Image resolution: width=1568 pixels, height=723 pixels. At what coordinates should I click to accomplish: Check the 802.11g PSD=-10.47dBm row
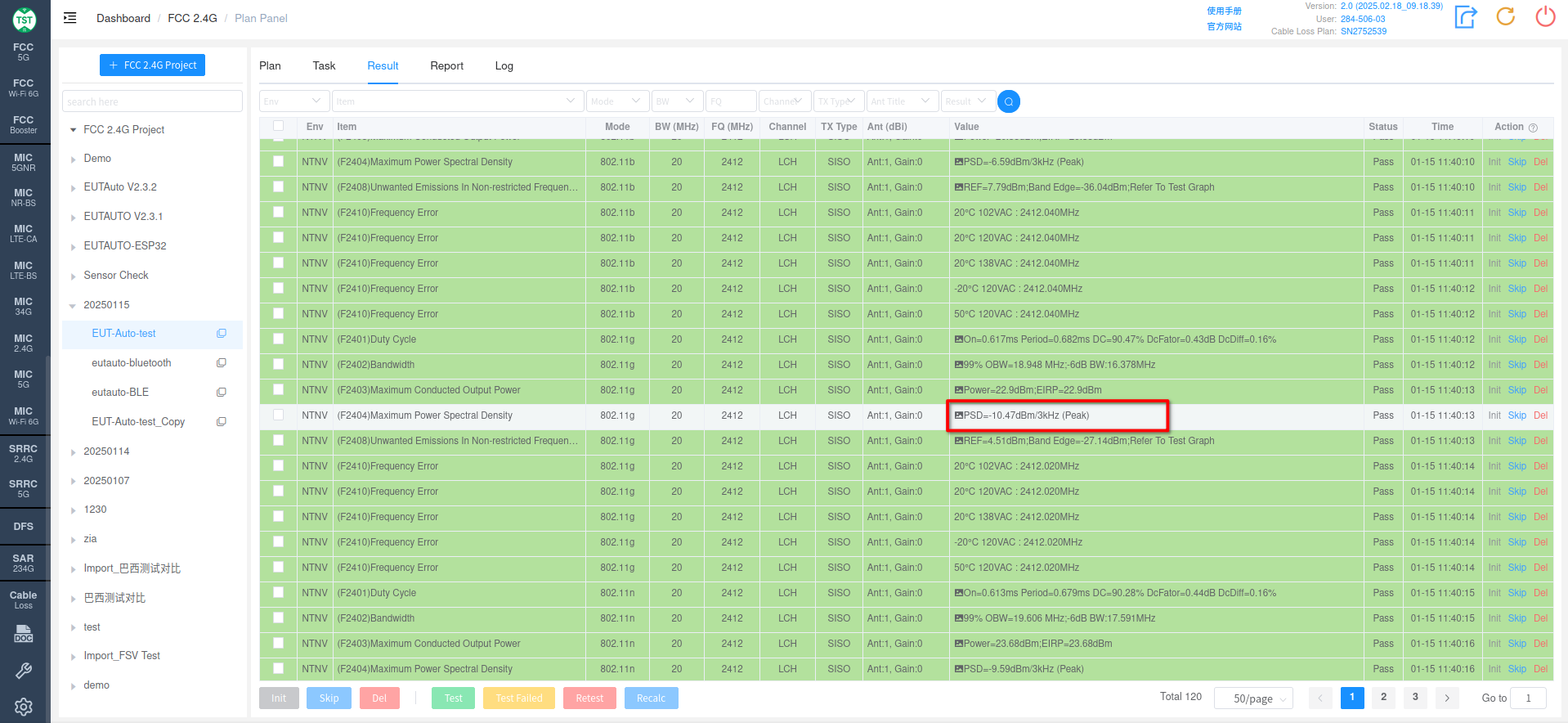point(278,415)
